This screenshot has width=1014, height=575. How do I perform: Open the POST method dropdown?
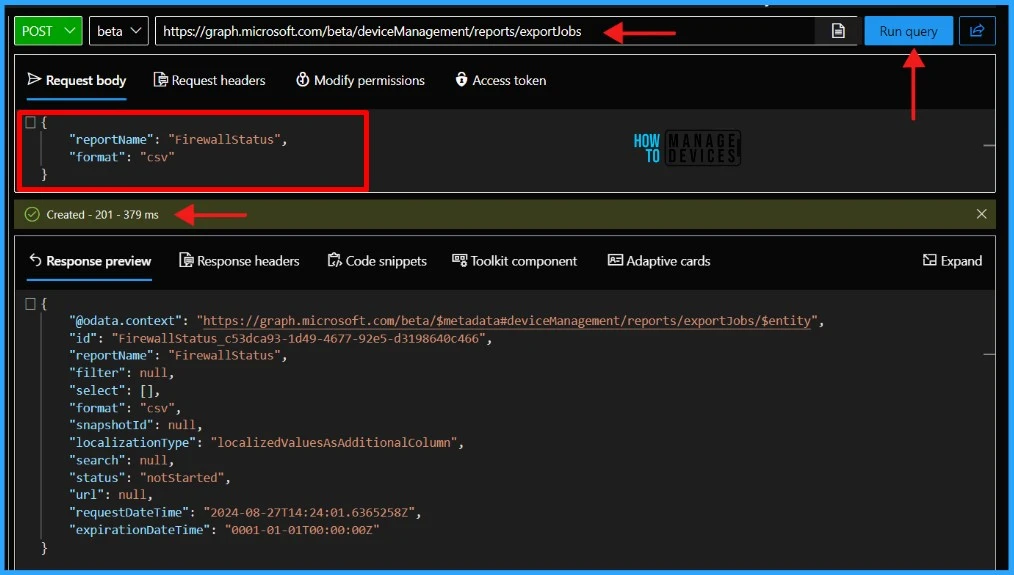[49, 31]
